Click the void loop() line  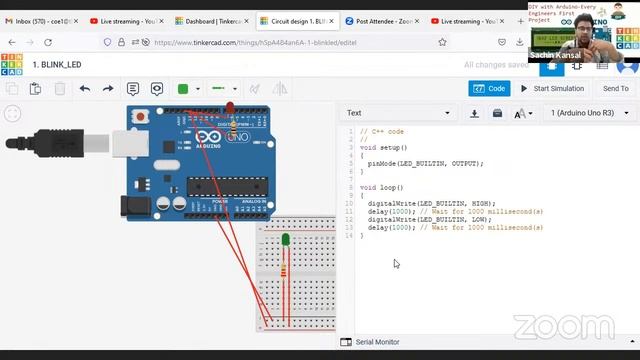click(381, 188)
